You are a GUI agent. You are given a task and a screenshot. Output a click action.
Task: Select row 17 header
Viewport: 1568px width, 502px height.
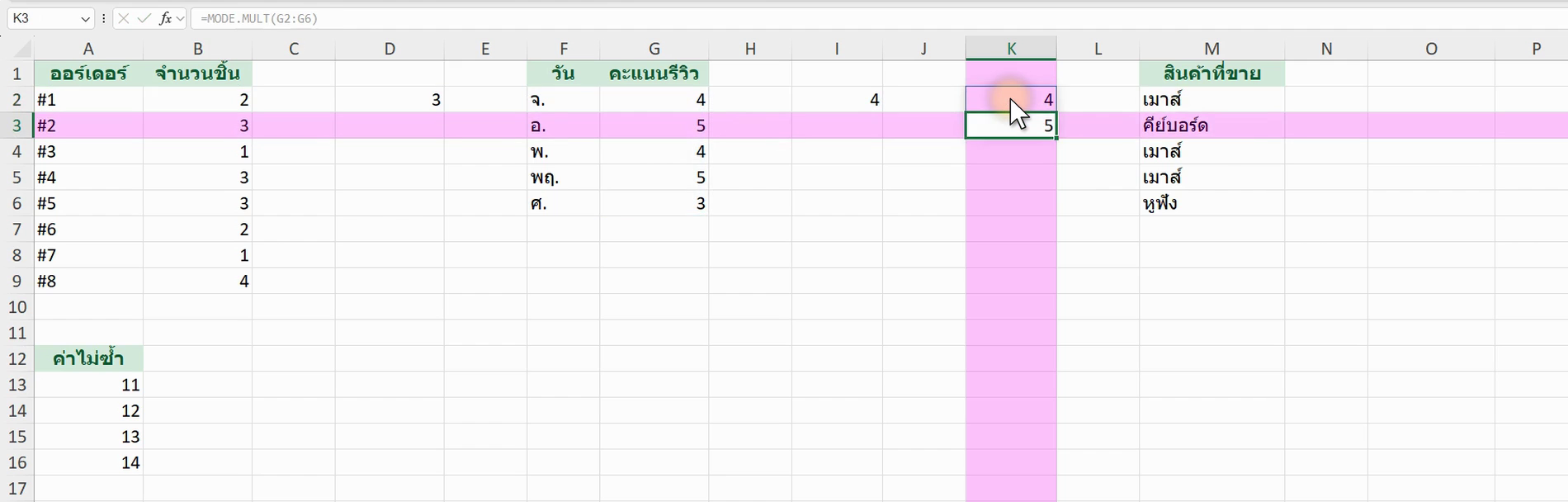(x=17, y=489)
